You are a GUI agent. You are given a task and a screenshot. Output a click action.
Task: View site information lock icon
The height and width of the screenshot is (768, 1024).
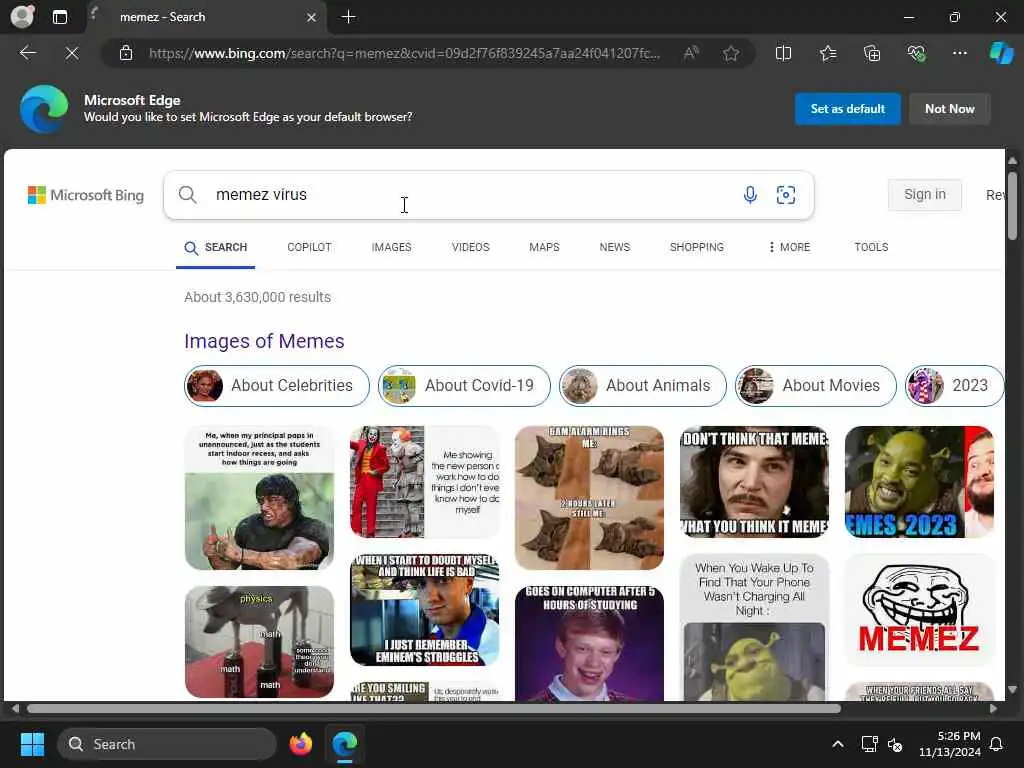[126, 53]
